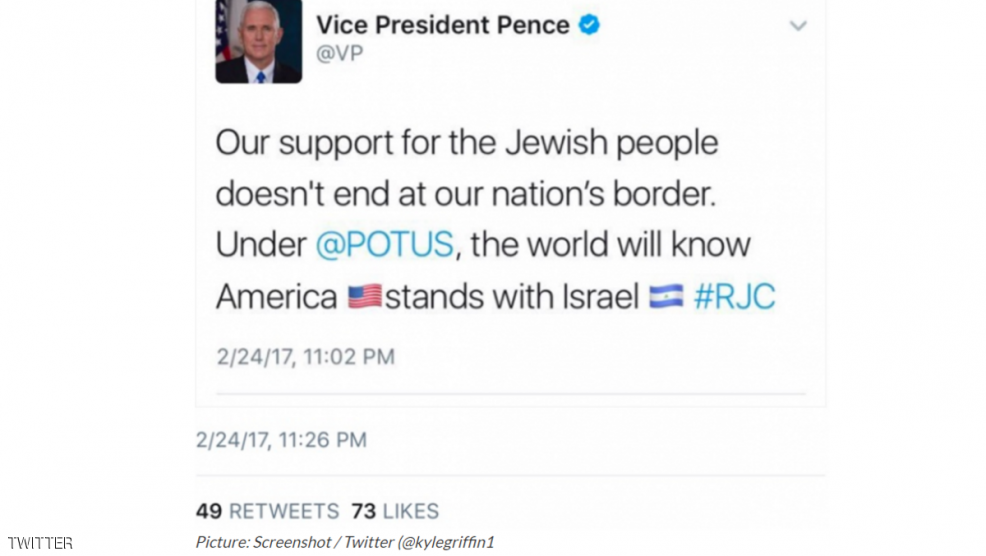Screen dimensions: 986x556
Task: Click the TWITTER source label
Action: click(40, 543)
